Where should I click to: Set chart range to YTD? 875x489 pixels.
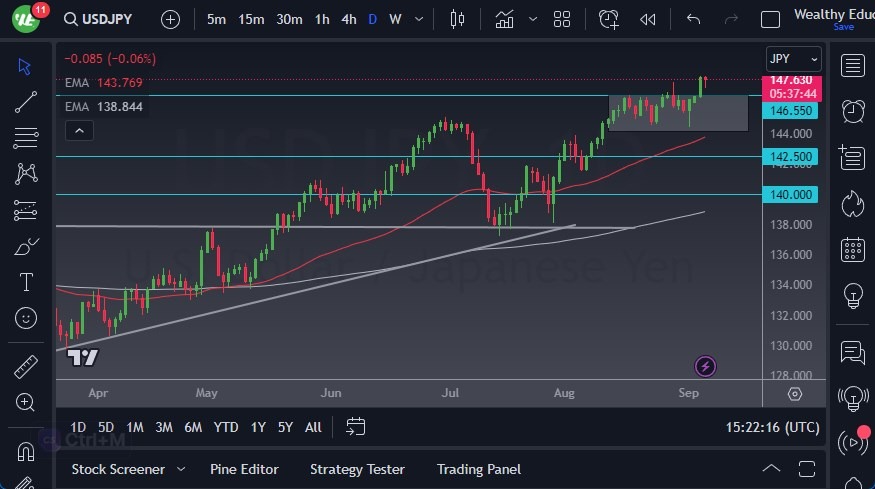tap(226, 427)
